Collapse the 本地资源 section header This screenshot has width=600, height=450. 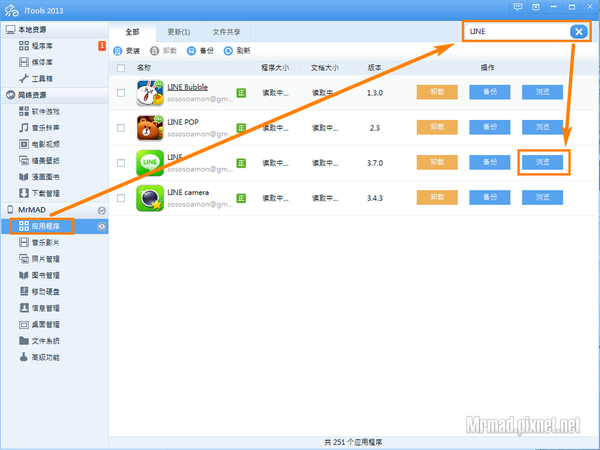click(x=55, y=29)
